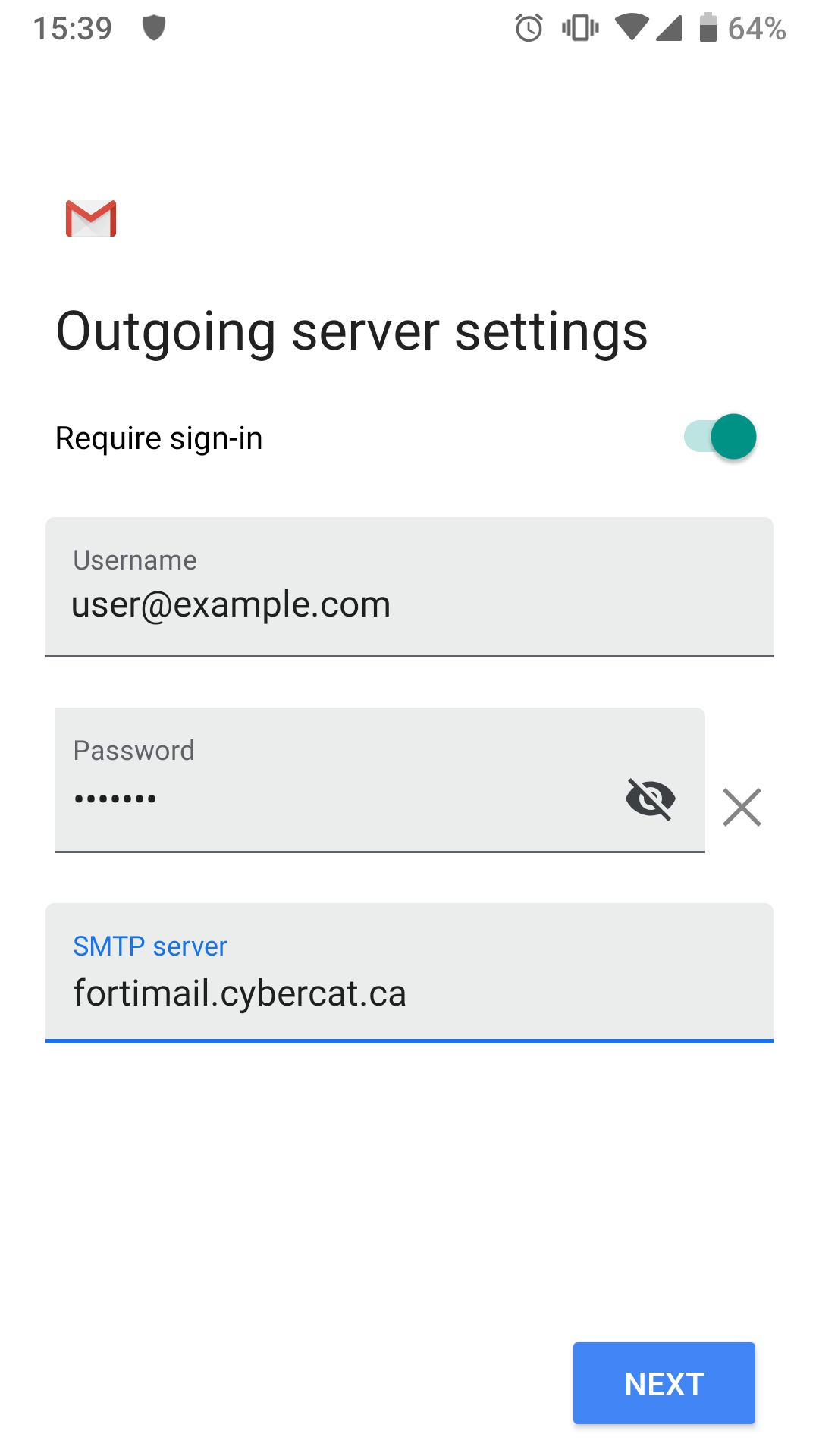Tap the Outgoing server settings heading
This screenshot has height=1456, width=819.
pos(352,331)
